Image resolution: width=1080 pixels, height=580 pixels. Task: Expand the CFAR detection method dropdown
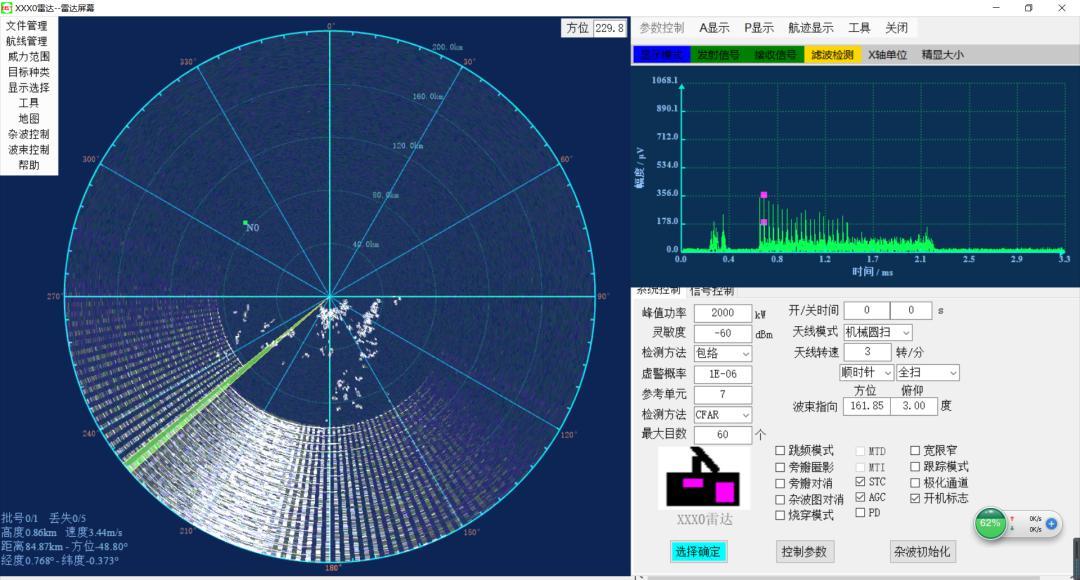click(x=723, y=414)
